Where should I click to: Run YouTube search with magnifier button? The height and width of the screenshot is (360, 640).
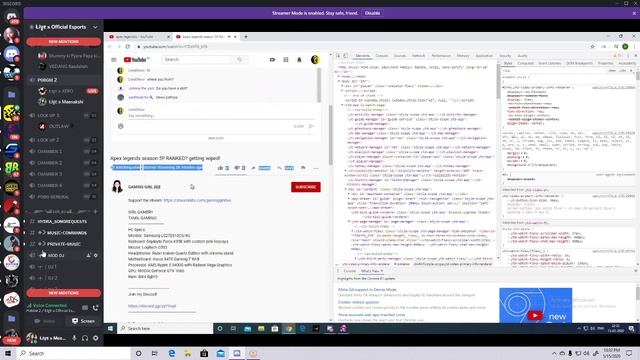(x=240, y=60)
